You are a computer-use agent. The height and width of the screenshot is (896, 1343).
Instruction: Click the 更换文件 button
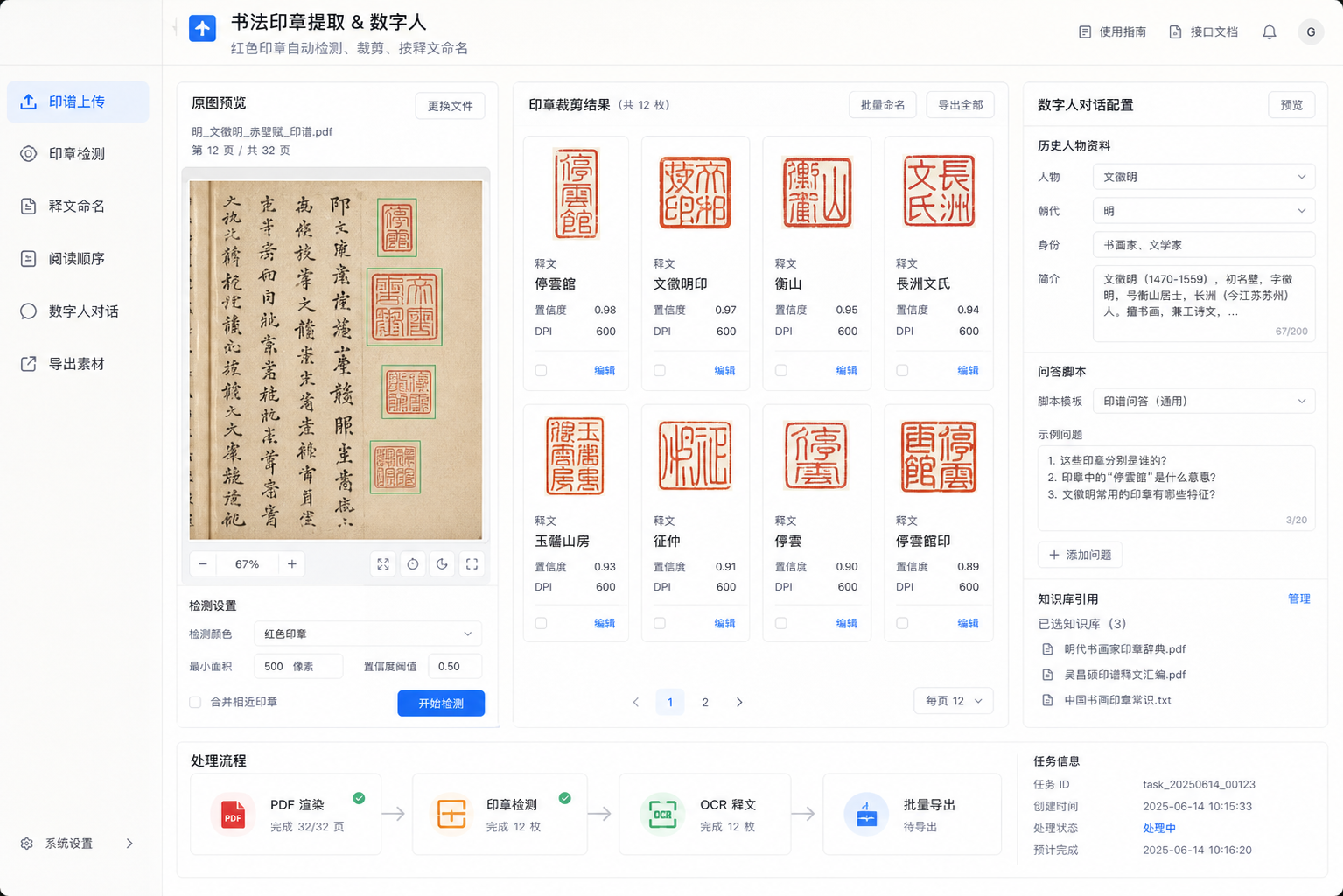(x=450, y=106)
